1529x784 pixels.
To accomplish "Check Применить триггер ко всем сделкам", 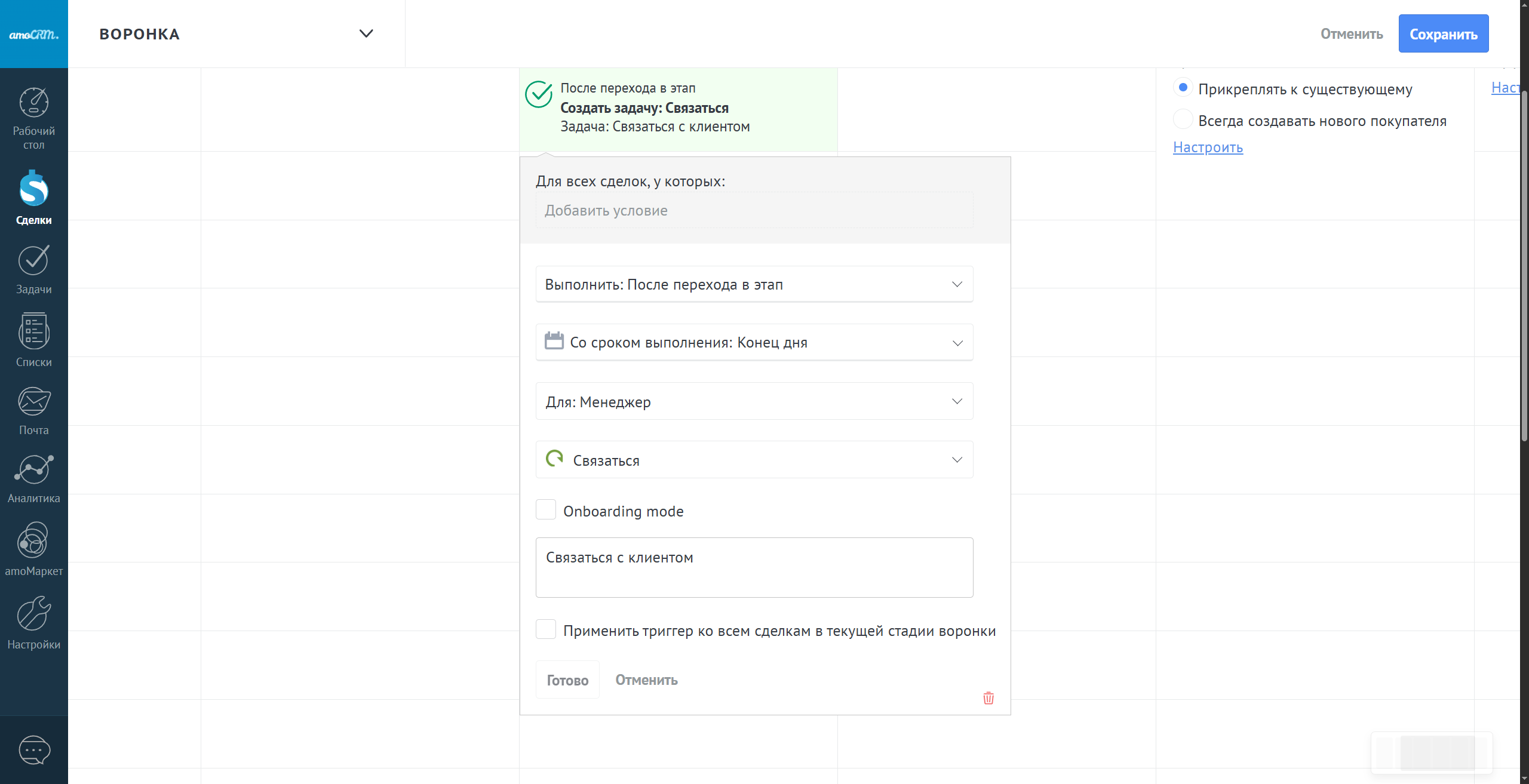I will pos(546,629).
